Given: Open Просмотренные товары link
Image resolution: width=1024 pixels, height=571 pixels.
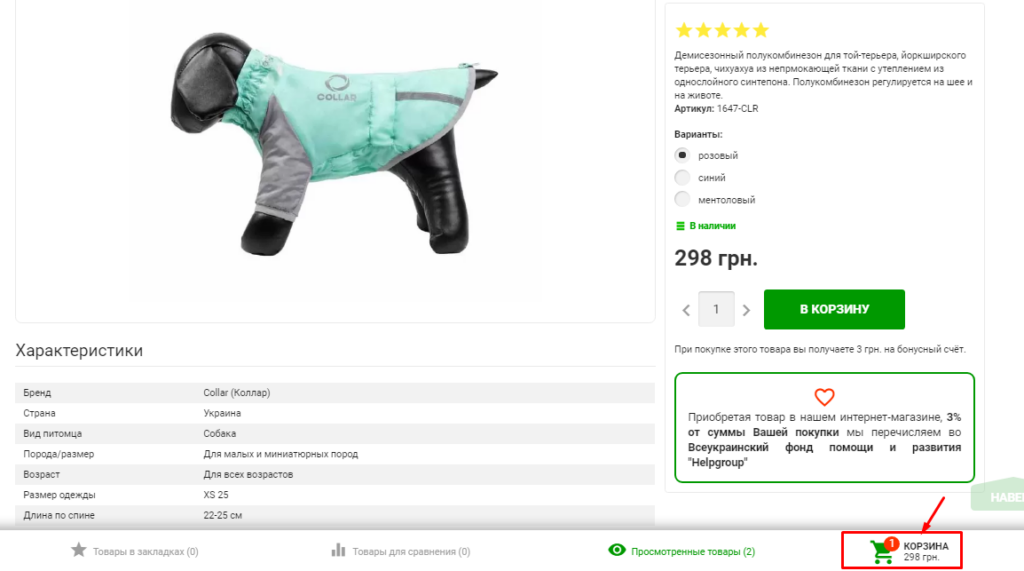Looking at the screenshot, I should coord(693,551).
